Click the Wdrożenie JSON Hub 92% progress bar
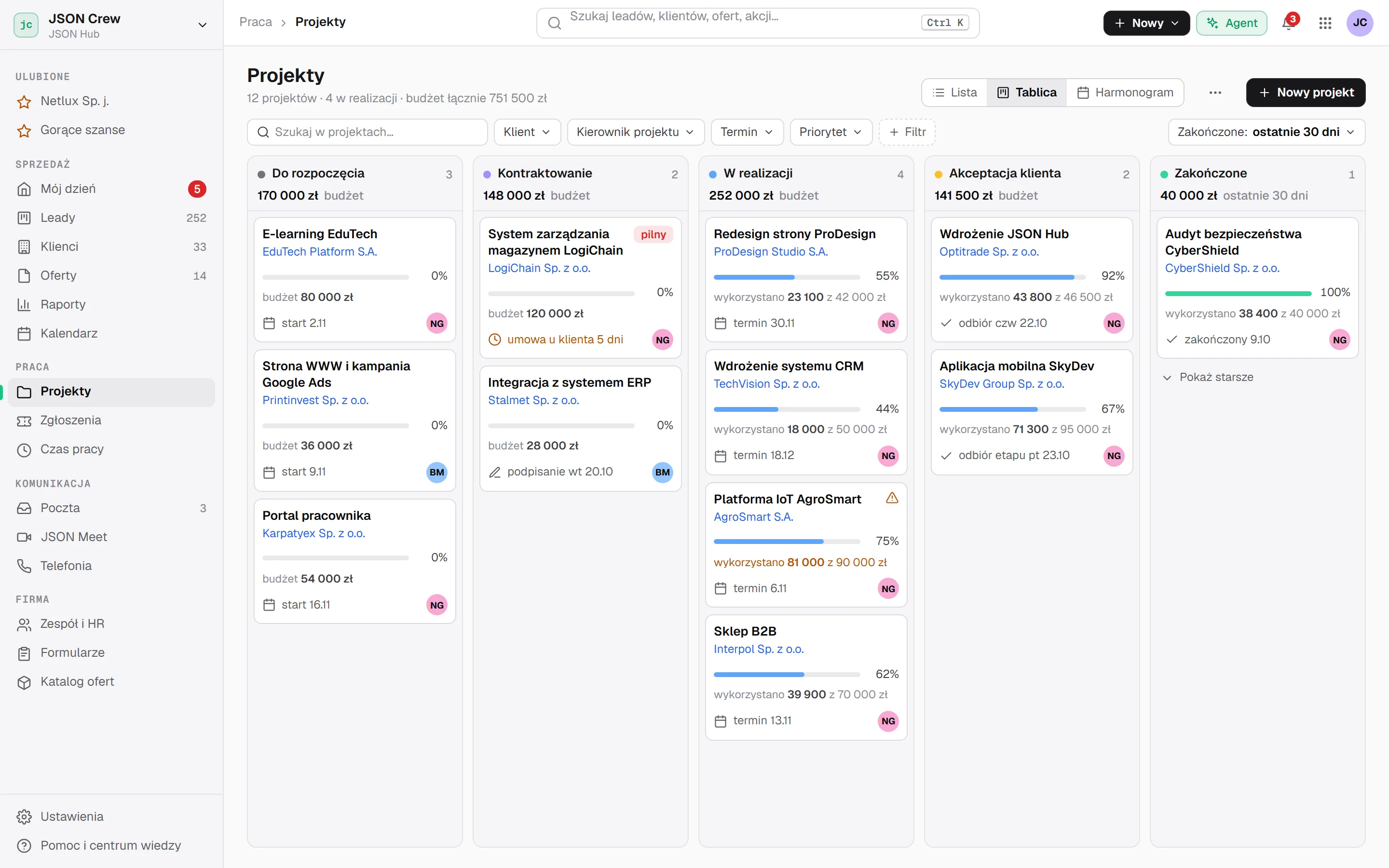The image size is (1389, 868). pos(1012,277)
